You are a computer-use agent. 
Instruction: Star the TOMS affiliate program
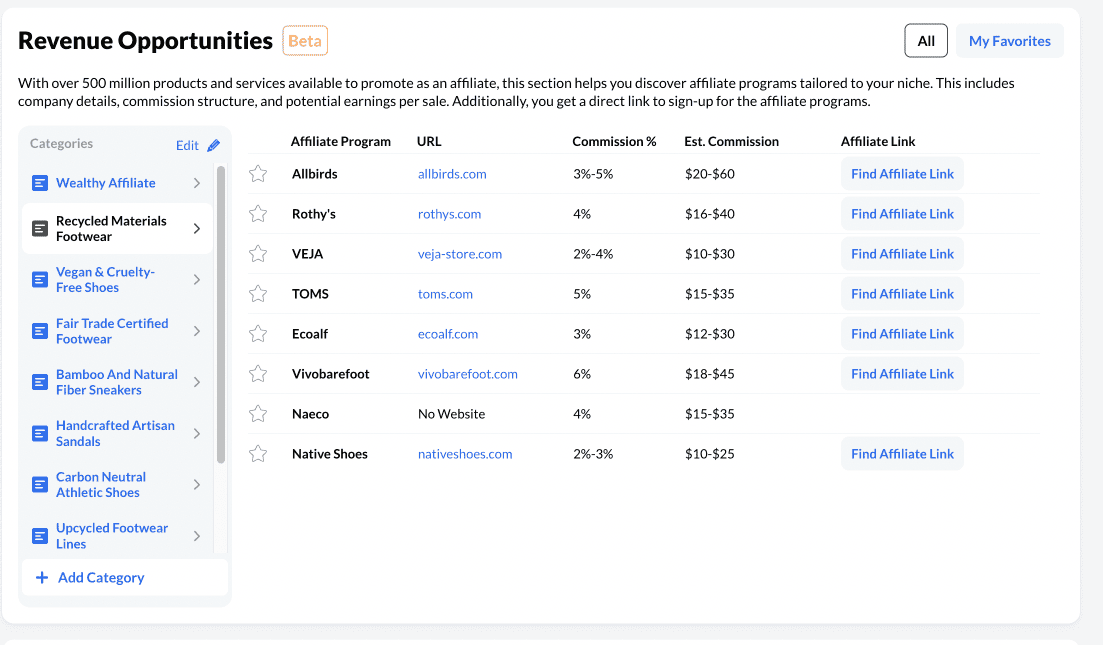258,294
